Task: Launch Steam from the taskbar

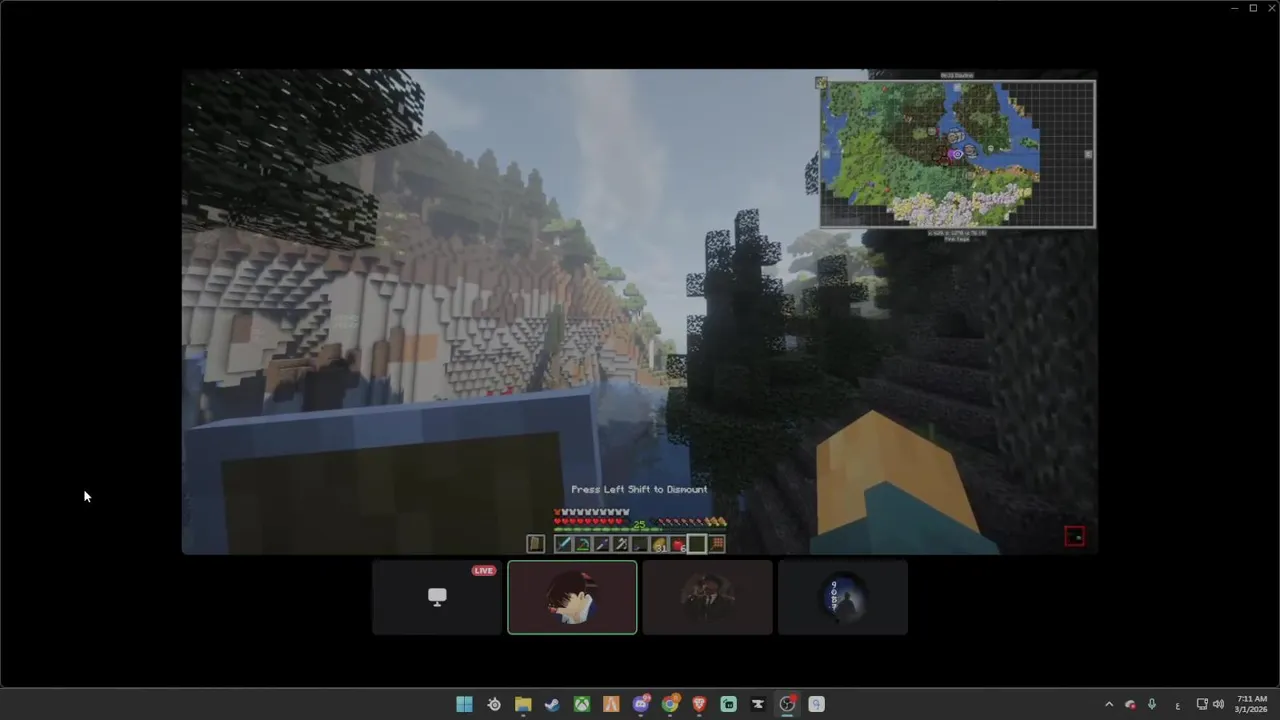Action: point(552,704)
